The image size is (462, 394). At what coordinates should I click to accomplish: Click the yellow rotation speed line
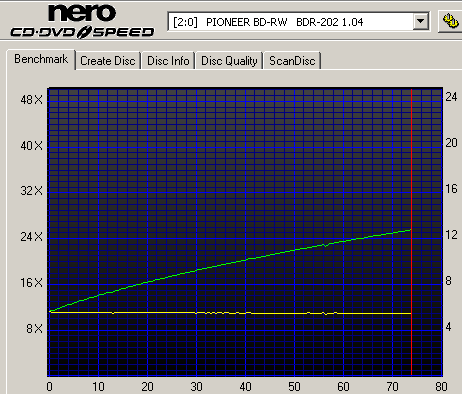pos(230,313)
